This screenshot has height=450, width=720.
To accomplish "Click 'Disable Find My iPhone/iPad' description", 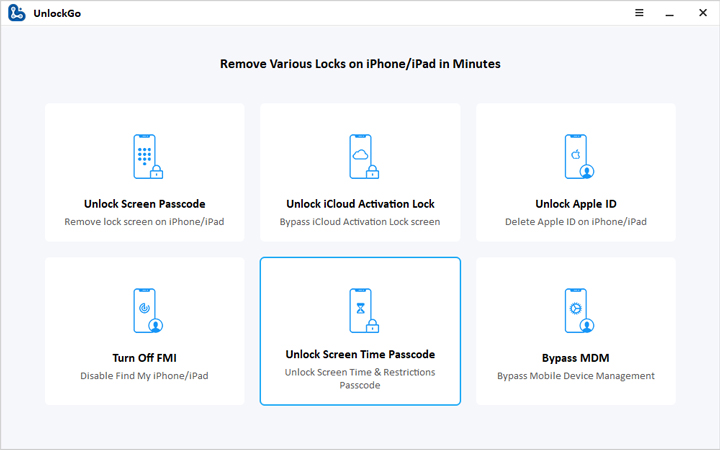I will tap(145, 376).
